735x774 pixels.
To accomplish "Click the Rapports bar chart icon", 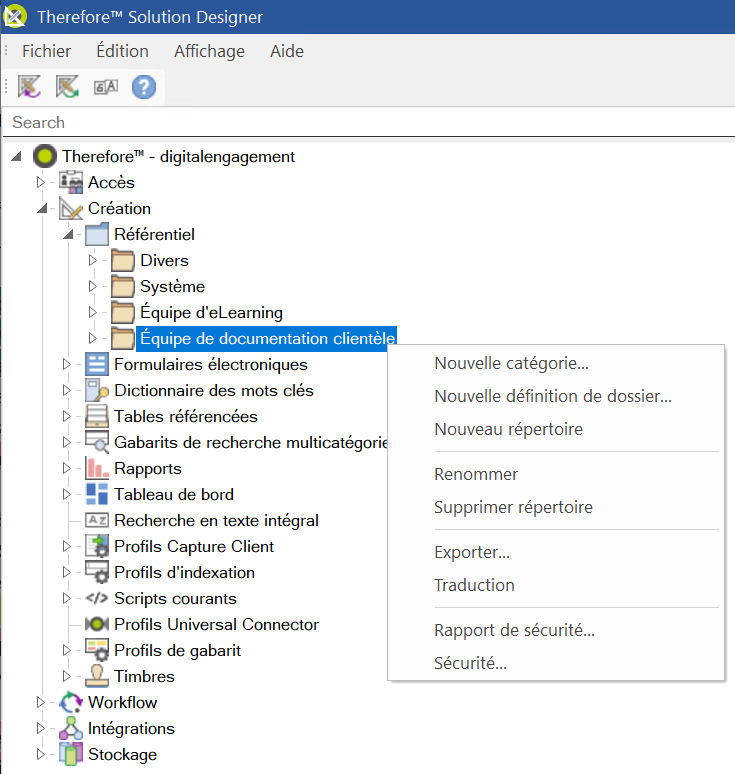I will pos(97,468).
